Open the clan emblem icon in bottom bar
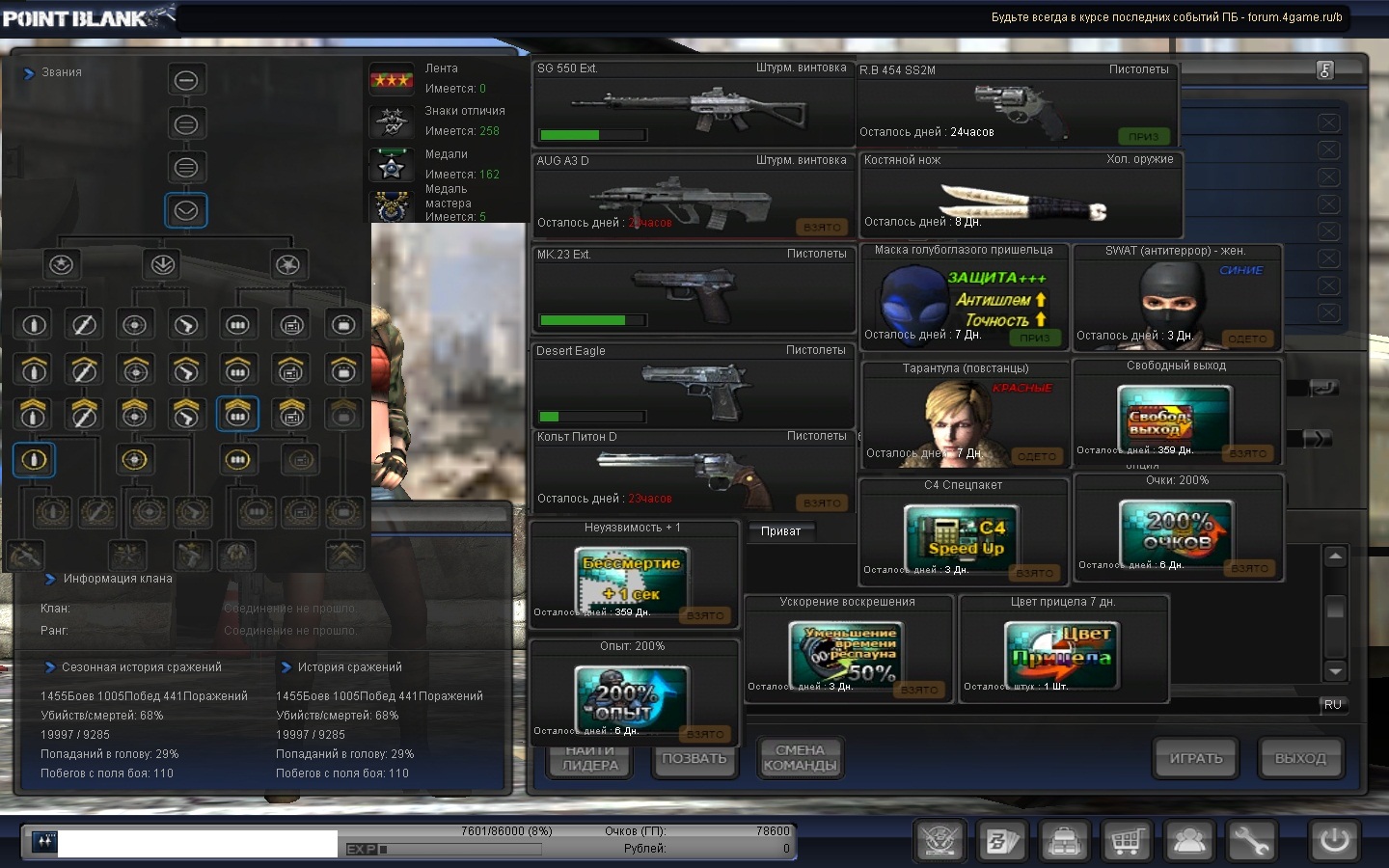 [x=940, y=841]
